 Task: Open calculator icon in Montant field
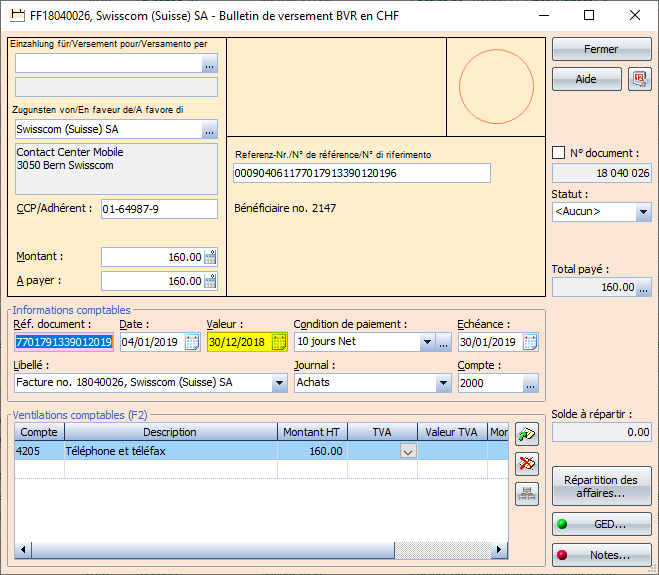coord(210,257)
